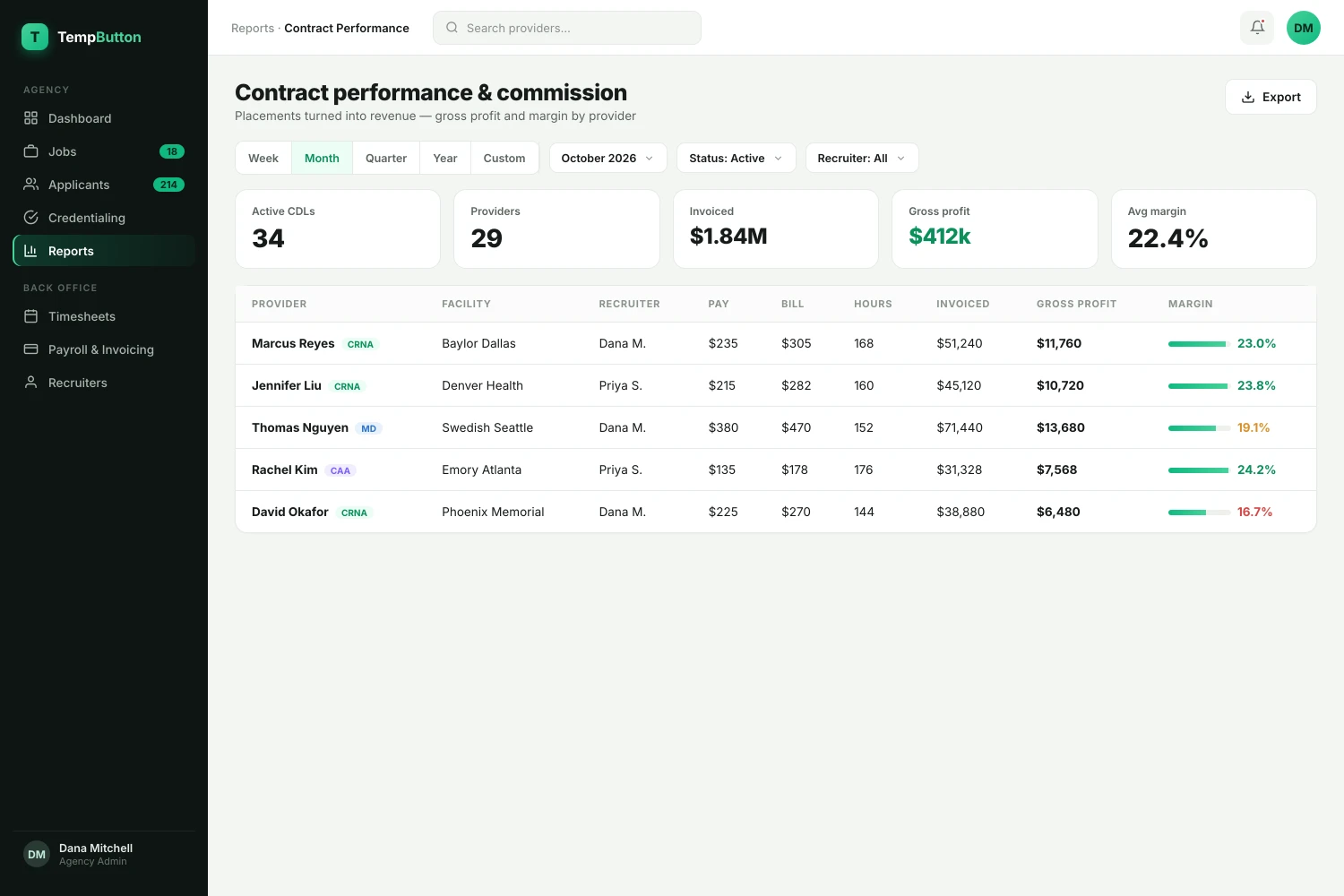Go to Jobs in the sidebar
1344x896 pixels.
[x=104, y=151]
